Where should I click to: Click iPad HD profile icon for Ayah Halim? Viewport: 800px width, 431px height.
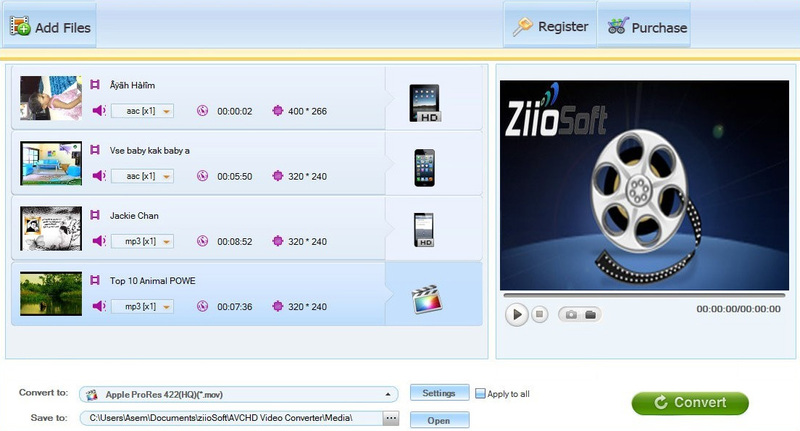tap(424, 103)
